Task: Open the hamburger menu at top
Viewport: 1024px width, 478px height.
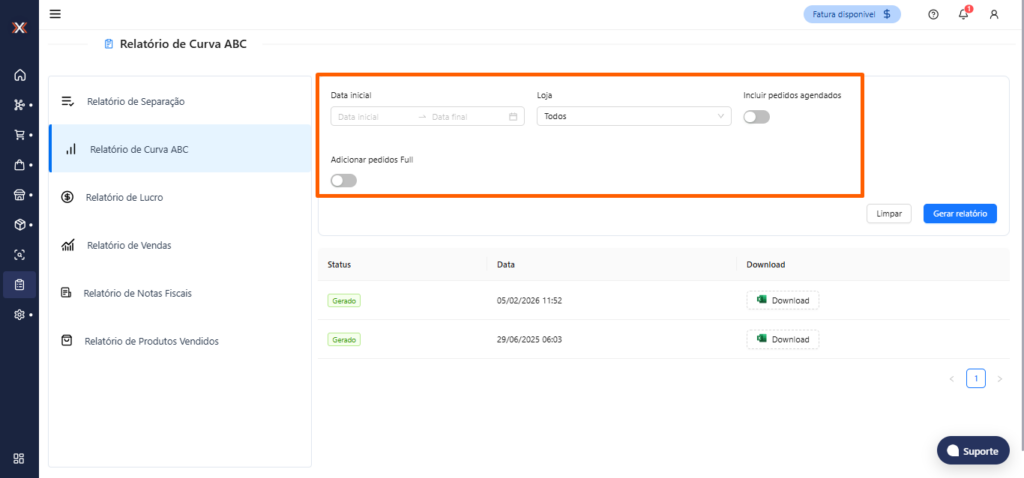Action: click(x=55, y=14)
